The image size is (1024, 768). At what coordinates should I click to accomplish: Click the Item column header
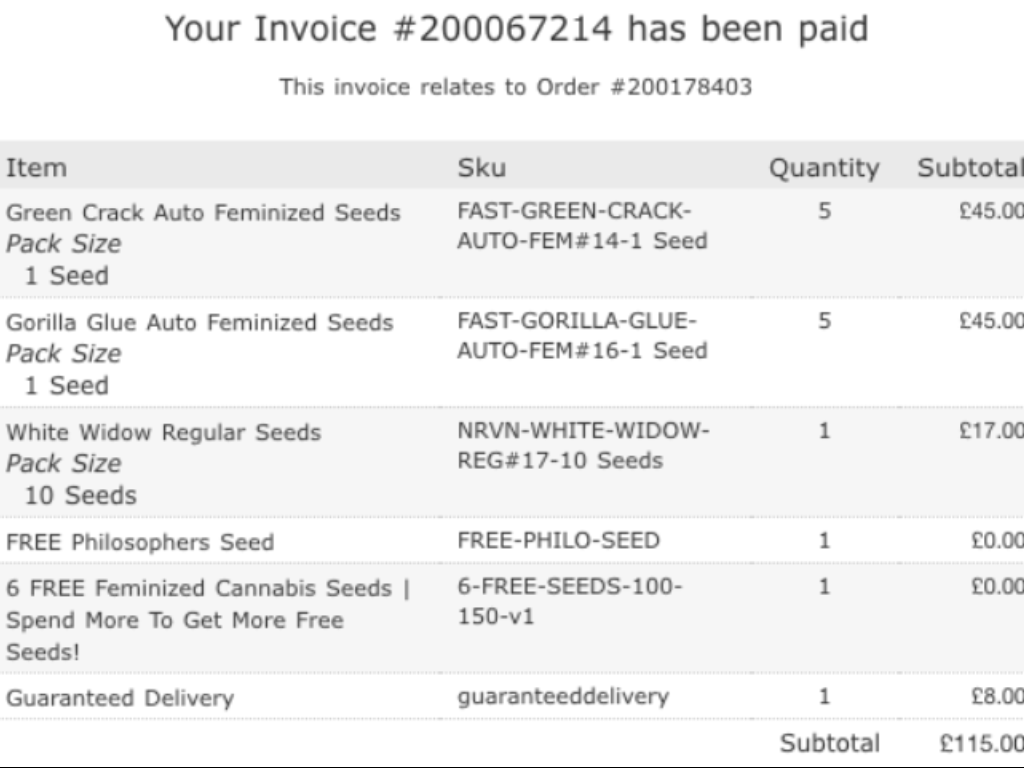tap(37, 168)
